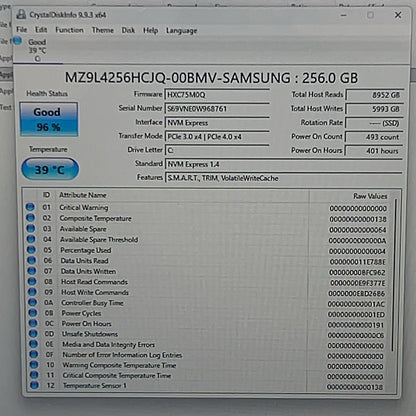This screenshot has height=416, width=416.
Task: Click the blue status dot for Power Cycles
Action: 33,313
